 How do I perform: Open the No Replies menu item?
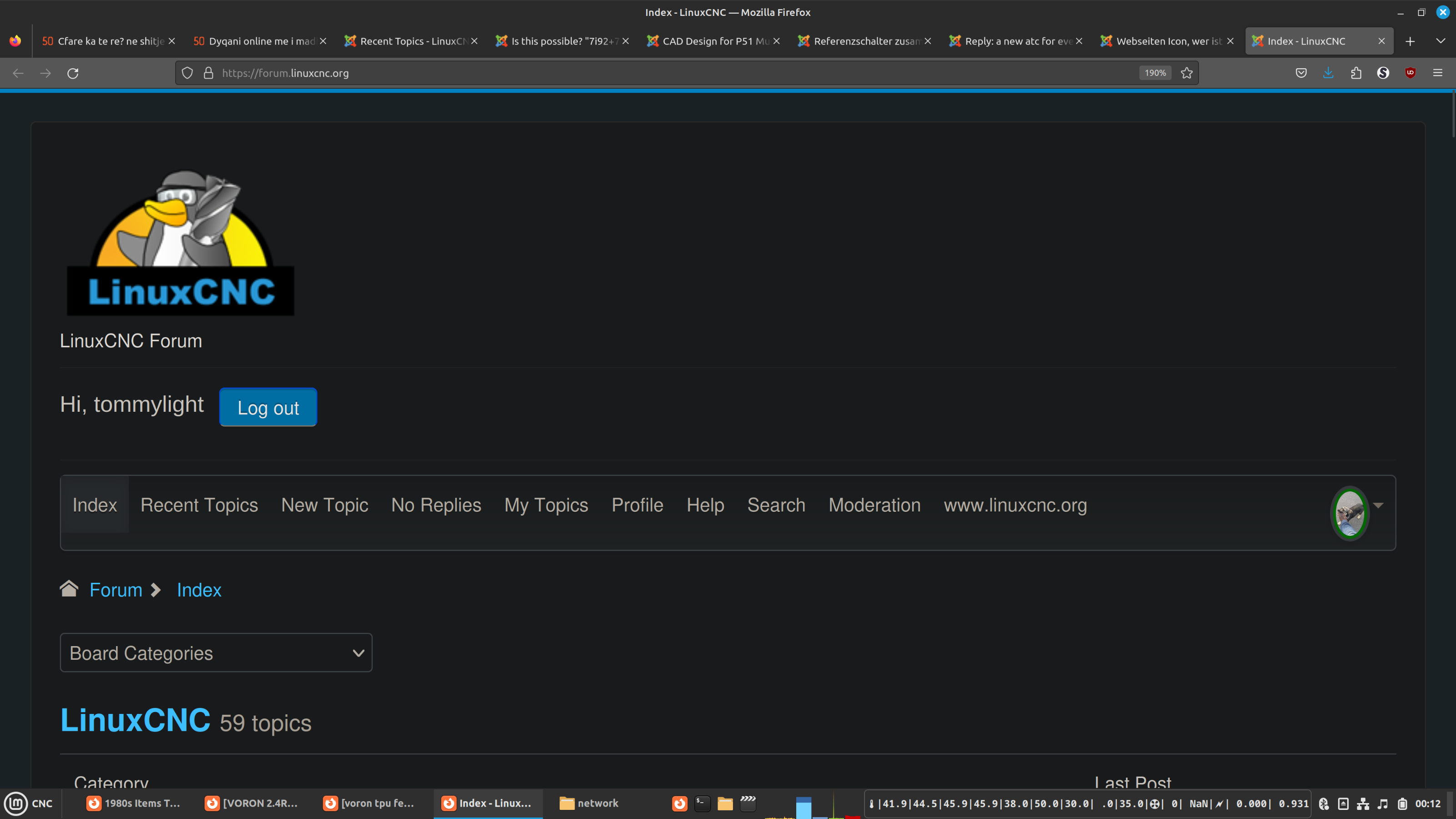coord(436,505)
